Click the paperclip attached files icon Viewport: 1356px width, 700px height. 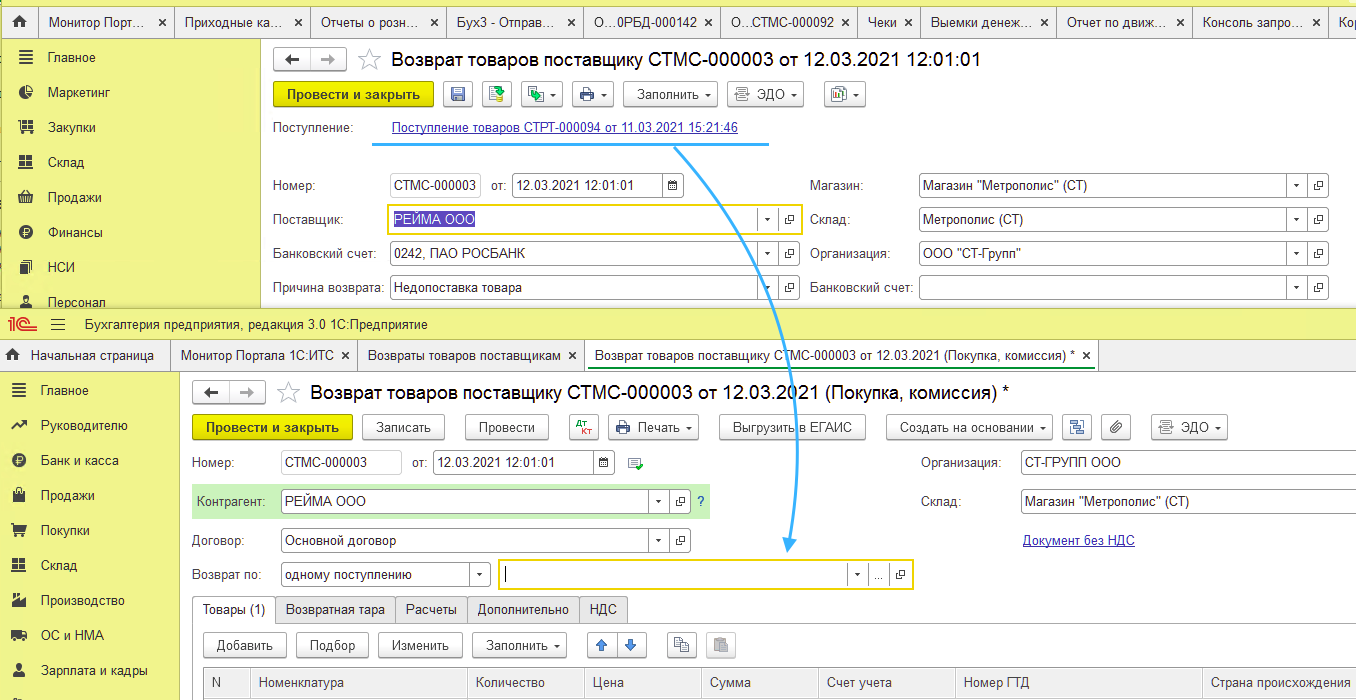1116,427
